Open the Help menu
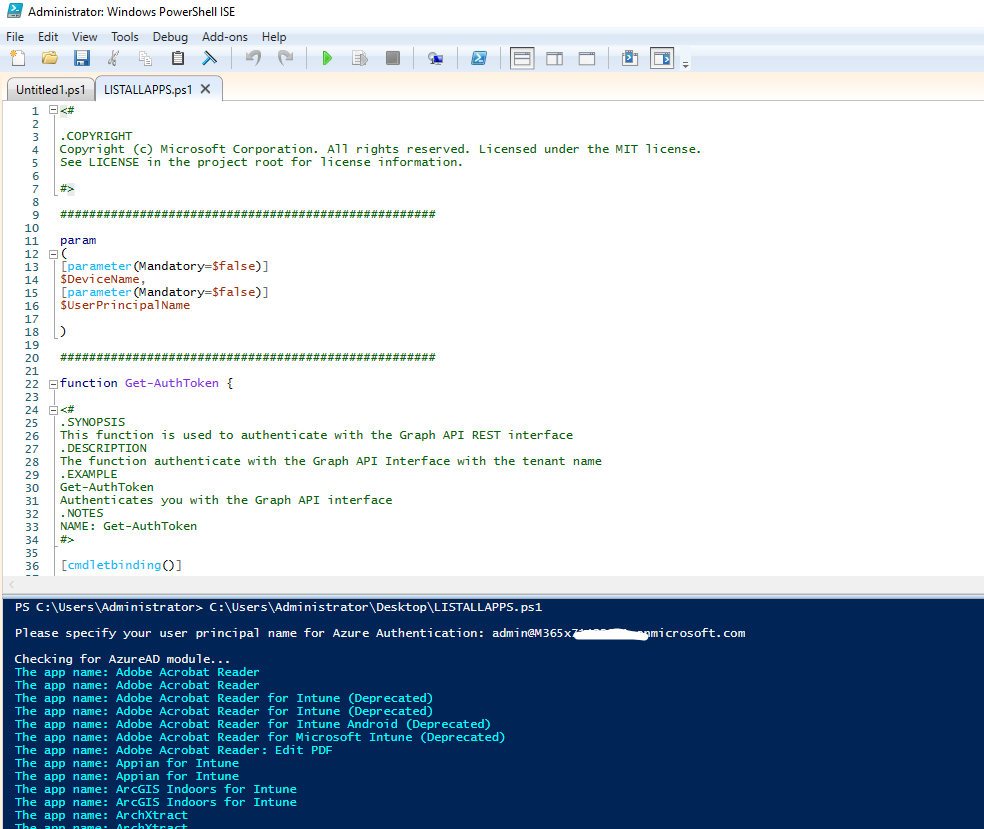984x829 pixels. [x=274, y=37]
